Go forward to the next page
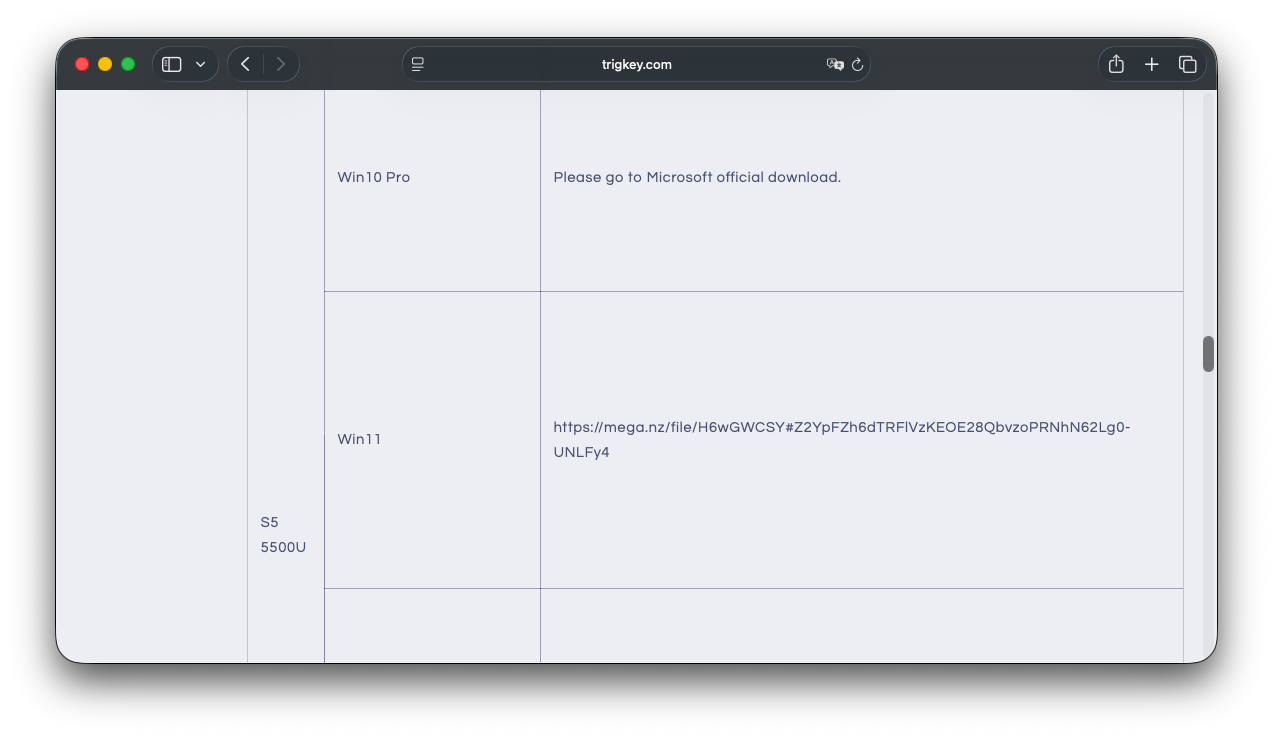 coord(280,64)
